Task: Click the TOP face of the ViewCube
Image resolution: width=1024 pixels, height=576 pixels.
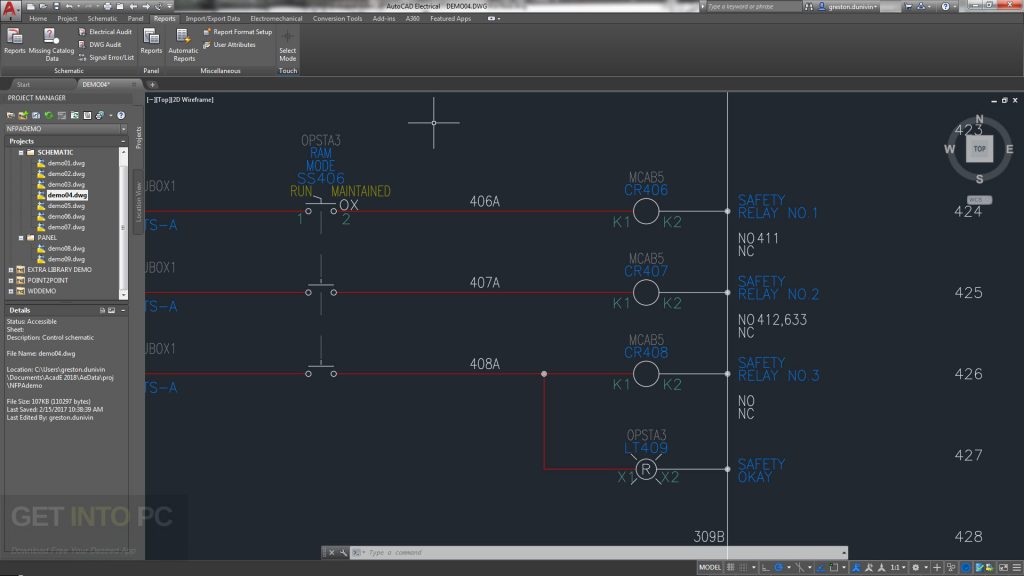Action: click(x=979, y=149)
